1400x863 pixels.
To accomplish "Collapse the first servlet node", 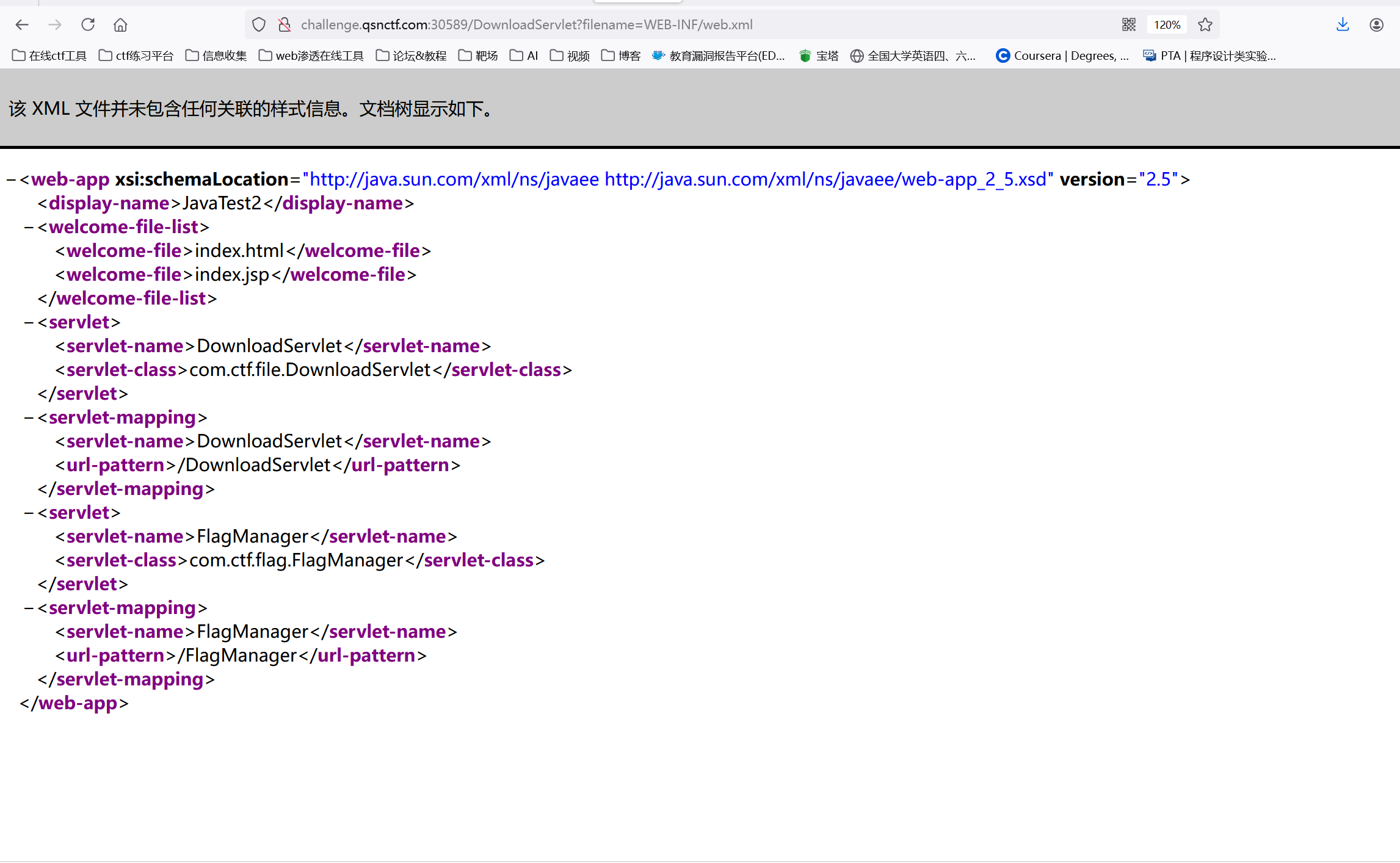I will (28, 322).
